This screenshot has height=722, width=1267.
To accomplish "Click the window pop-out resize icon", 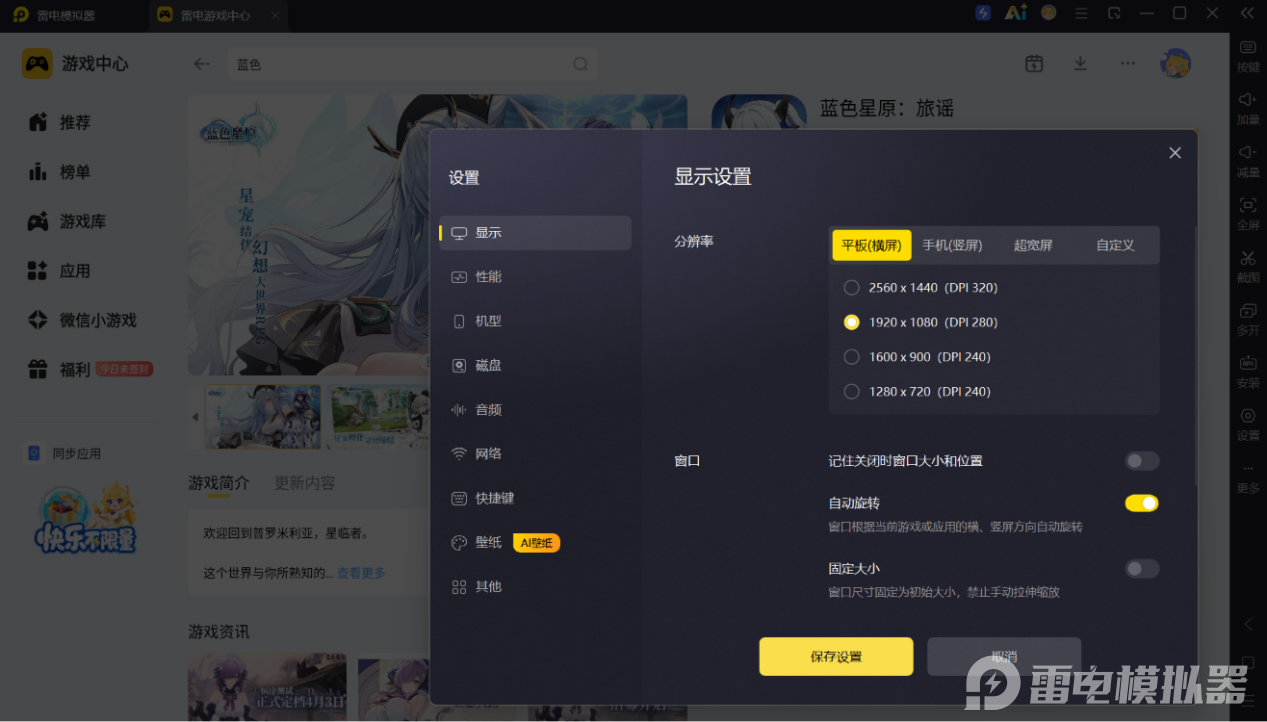I will point(1114,13).
